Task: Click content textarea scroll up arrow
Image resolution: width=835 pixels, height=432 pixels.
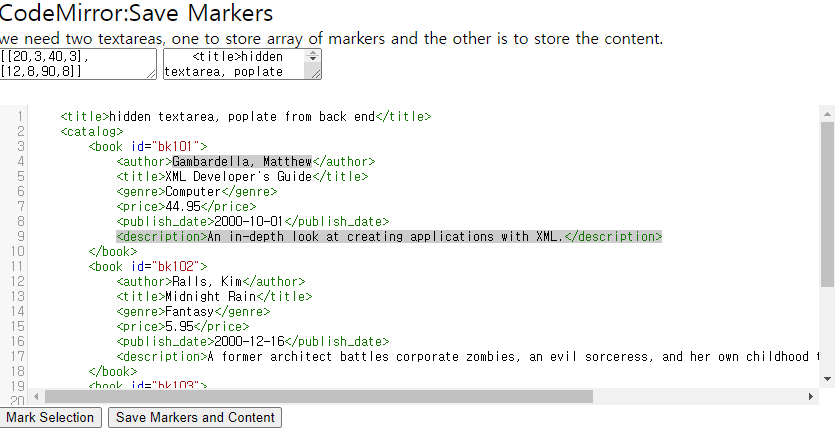Action: [x=313, y=52]
